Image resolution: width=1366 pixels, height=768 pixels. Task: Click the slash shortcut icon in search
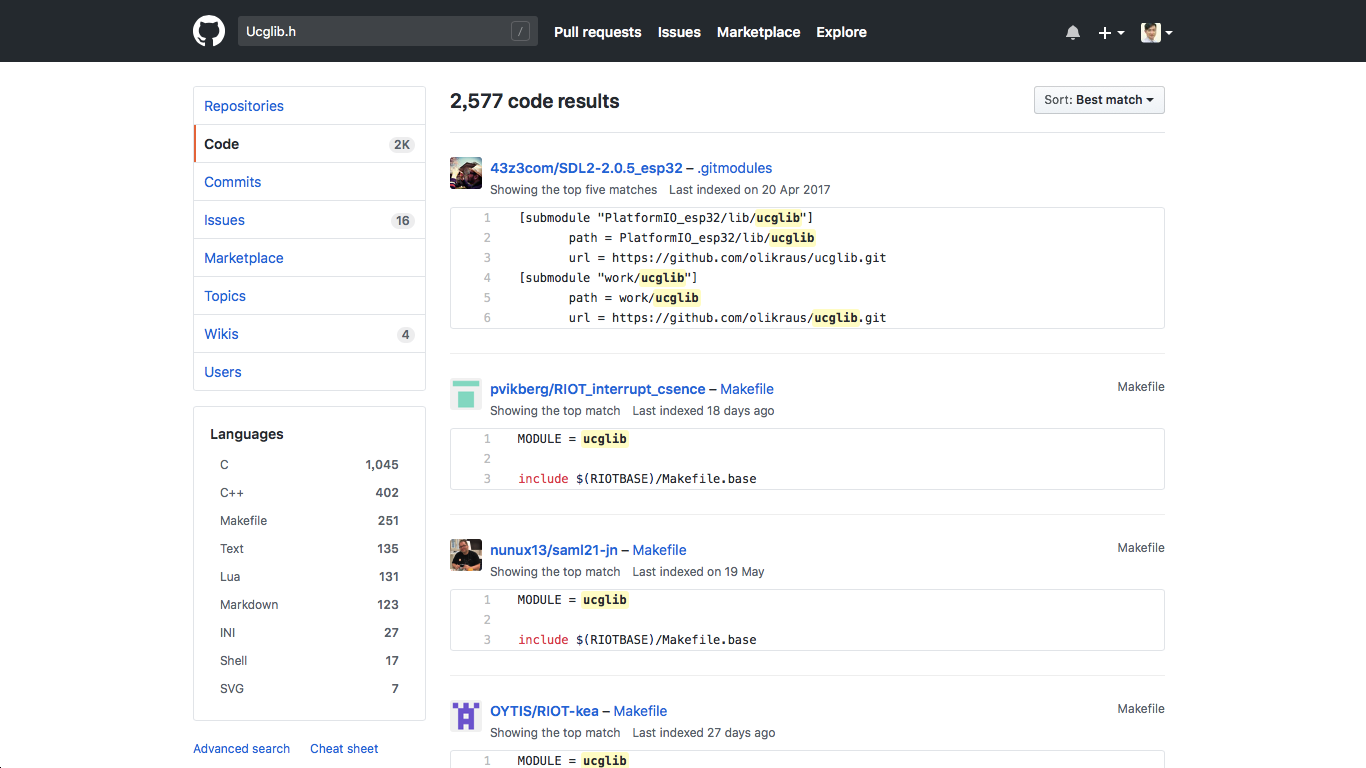[x=520, y=32]
